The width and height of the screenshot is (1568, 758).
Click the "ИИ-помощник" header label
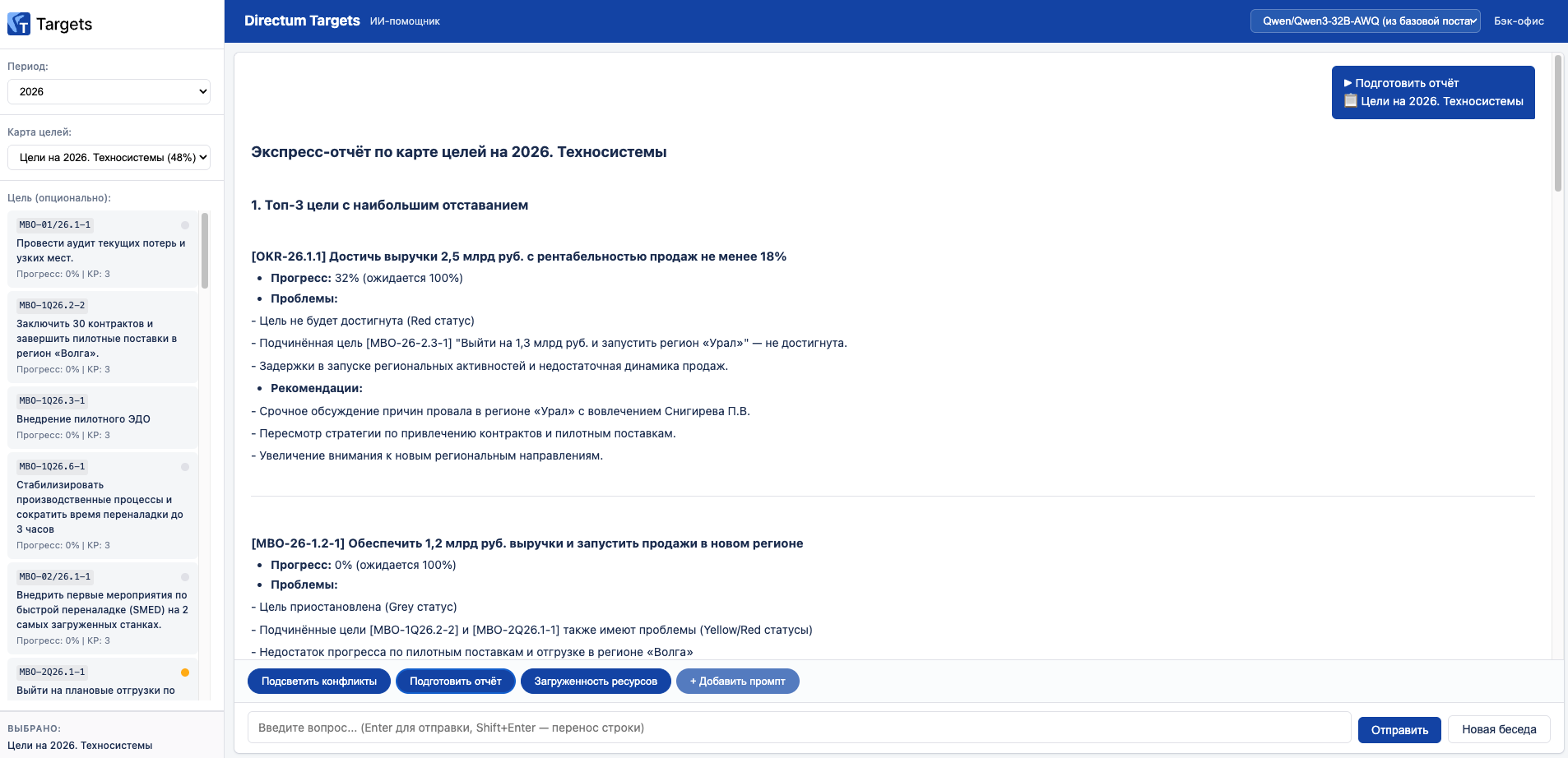pyautogui.click(x=405, y=21)
